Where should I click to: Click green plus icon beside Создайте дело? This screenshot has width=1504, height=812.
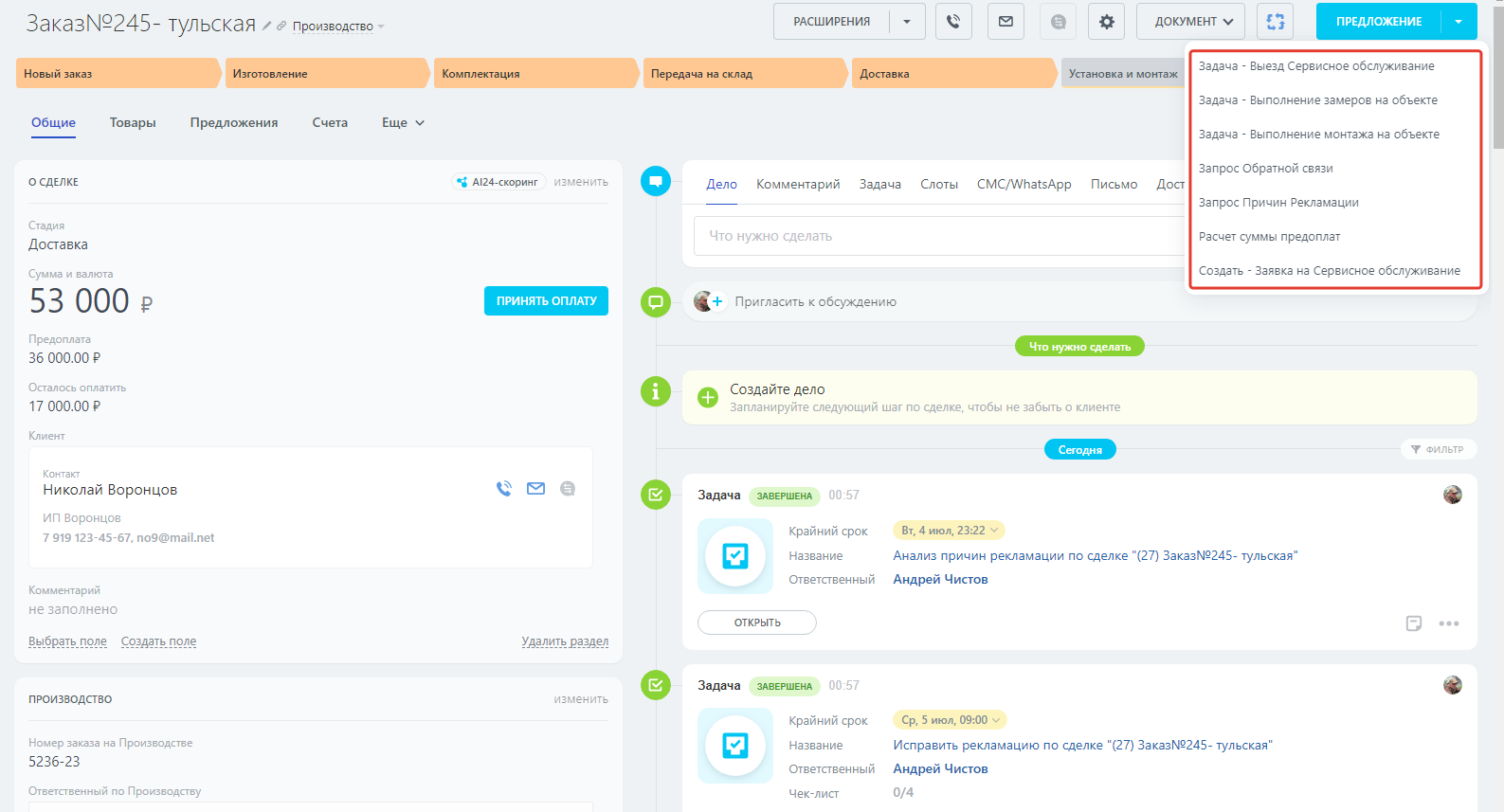click(708, 398)
